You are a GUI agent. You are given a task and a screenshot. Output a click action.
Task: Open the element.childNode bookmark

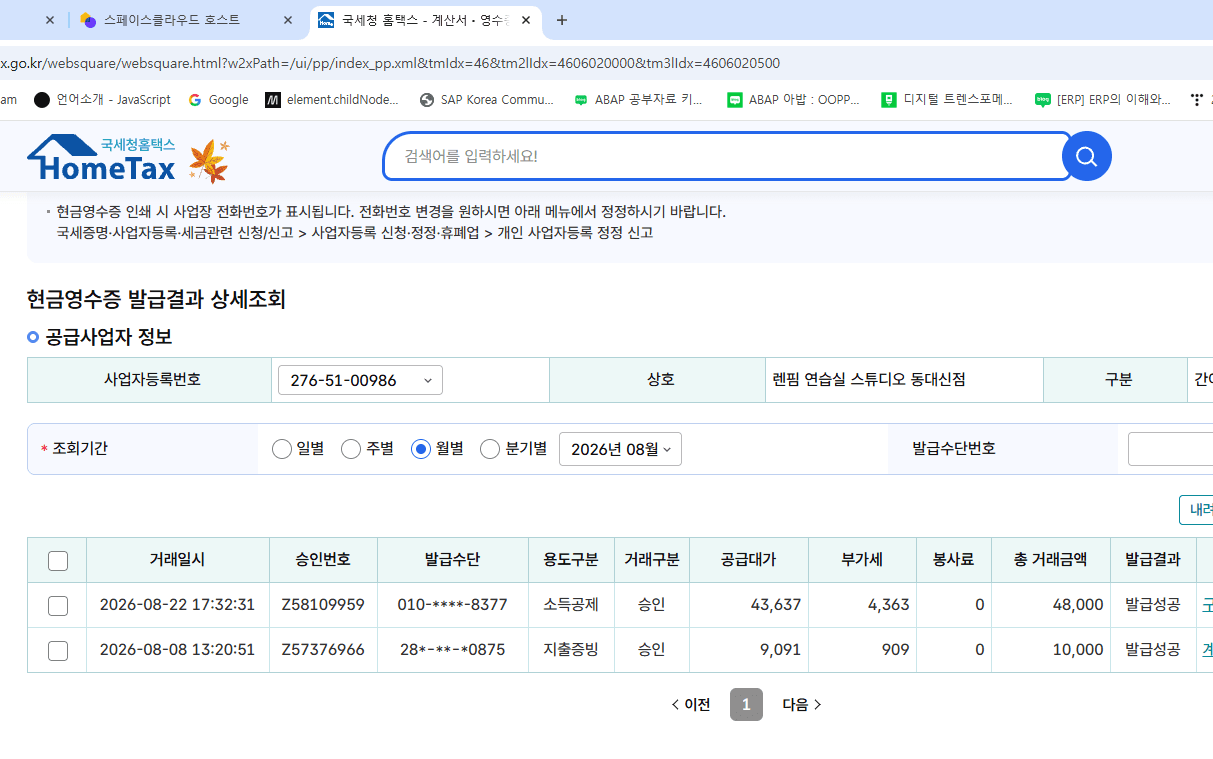click(x=332, y=100)
